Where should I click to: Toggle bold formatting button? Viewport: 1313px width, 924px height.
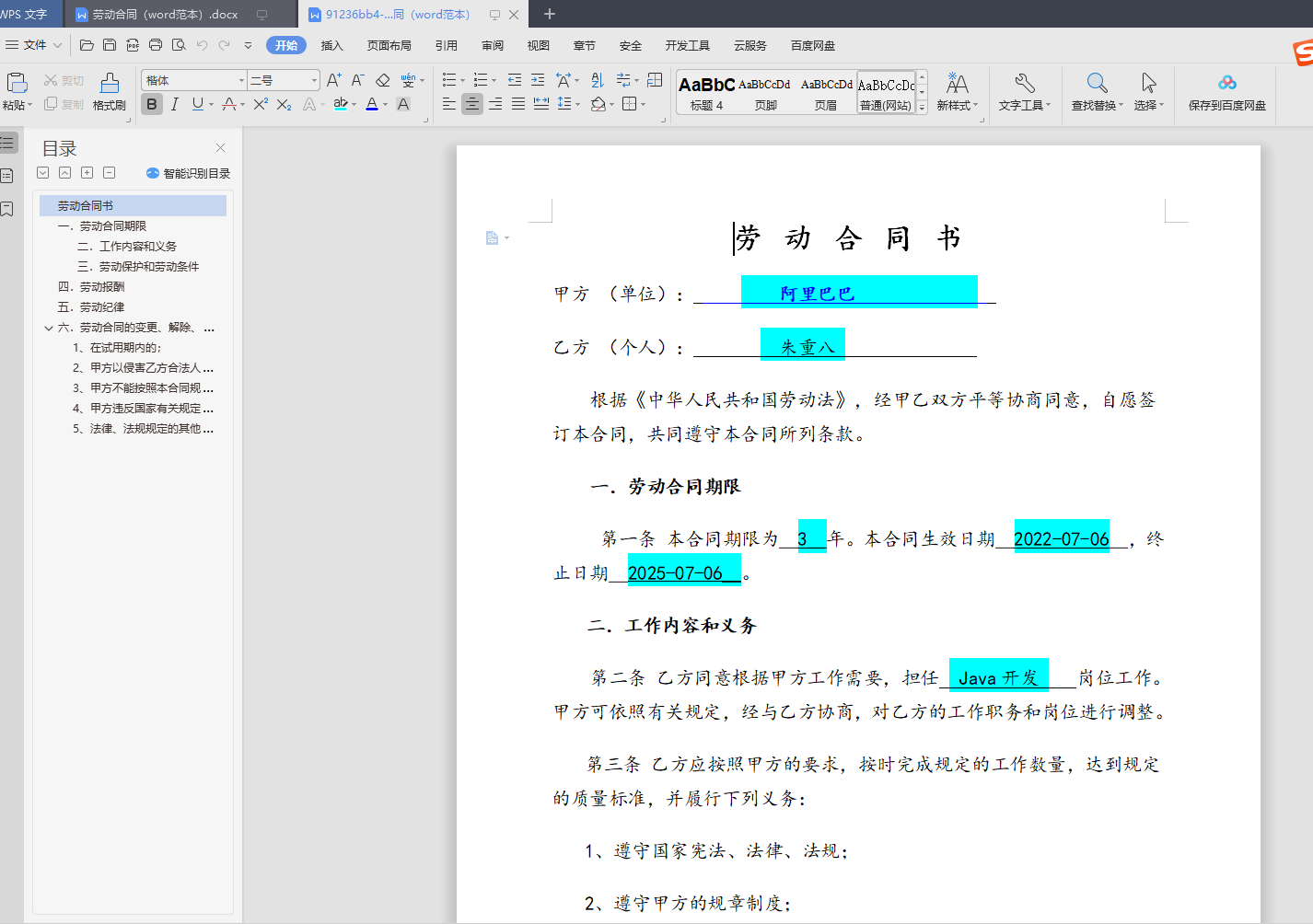152,104
